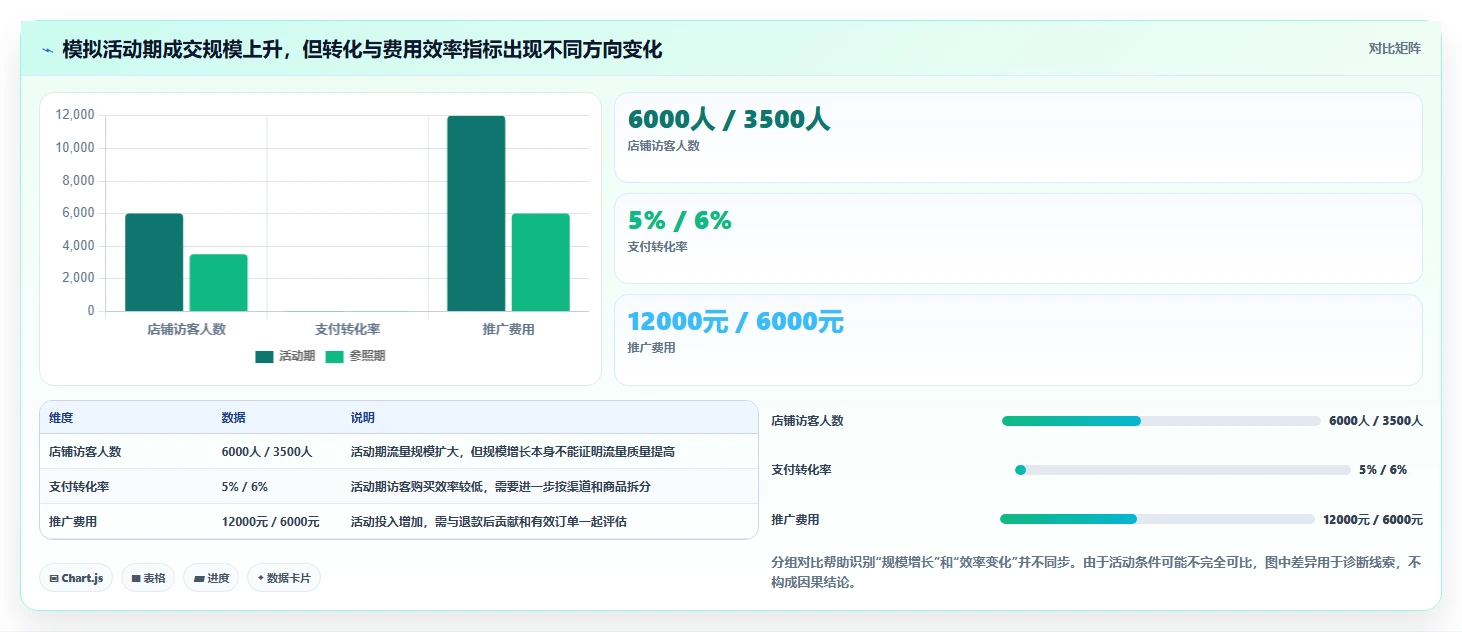
Task: Toggle the 活动期 legend swatch
Action: tap(264, 356)
